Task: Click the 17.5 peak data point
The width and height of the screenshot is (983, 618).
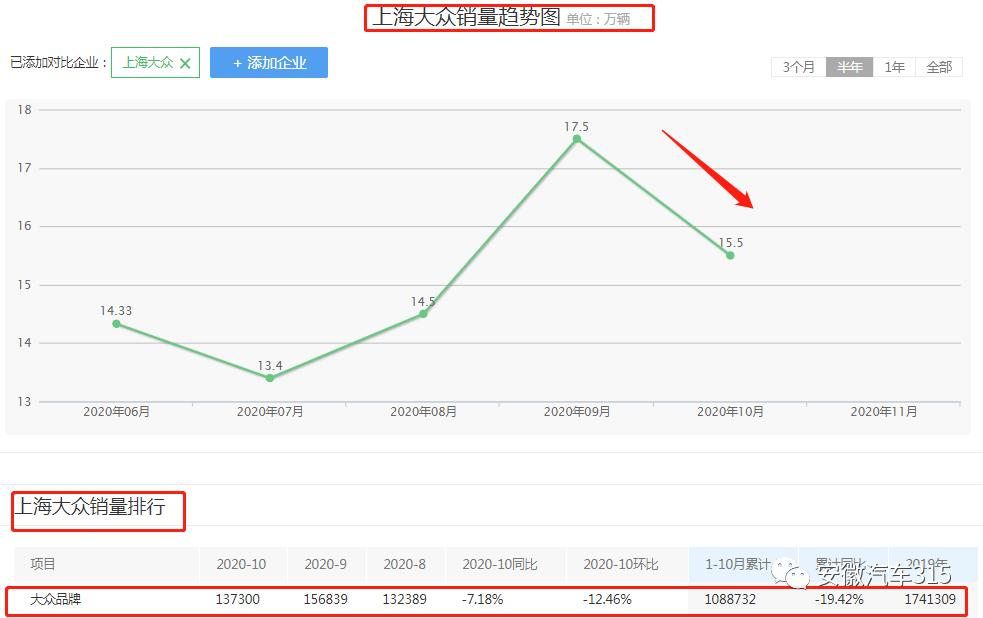Action: tap(577, 138)
